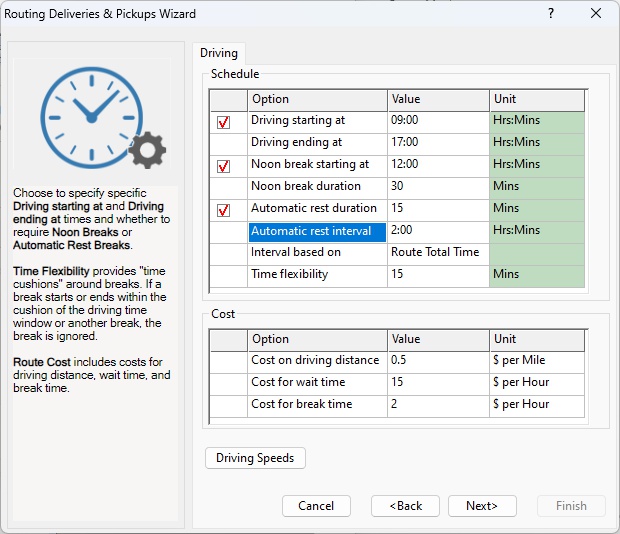
Task: Select the Automatic rest interval value 2:00
Action: click(x=437, y=230)
